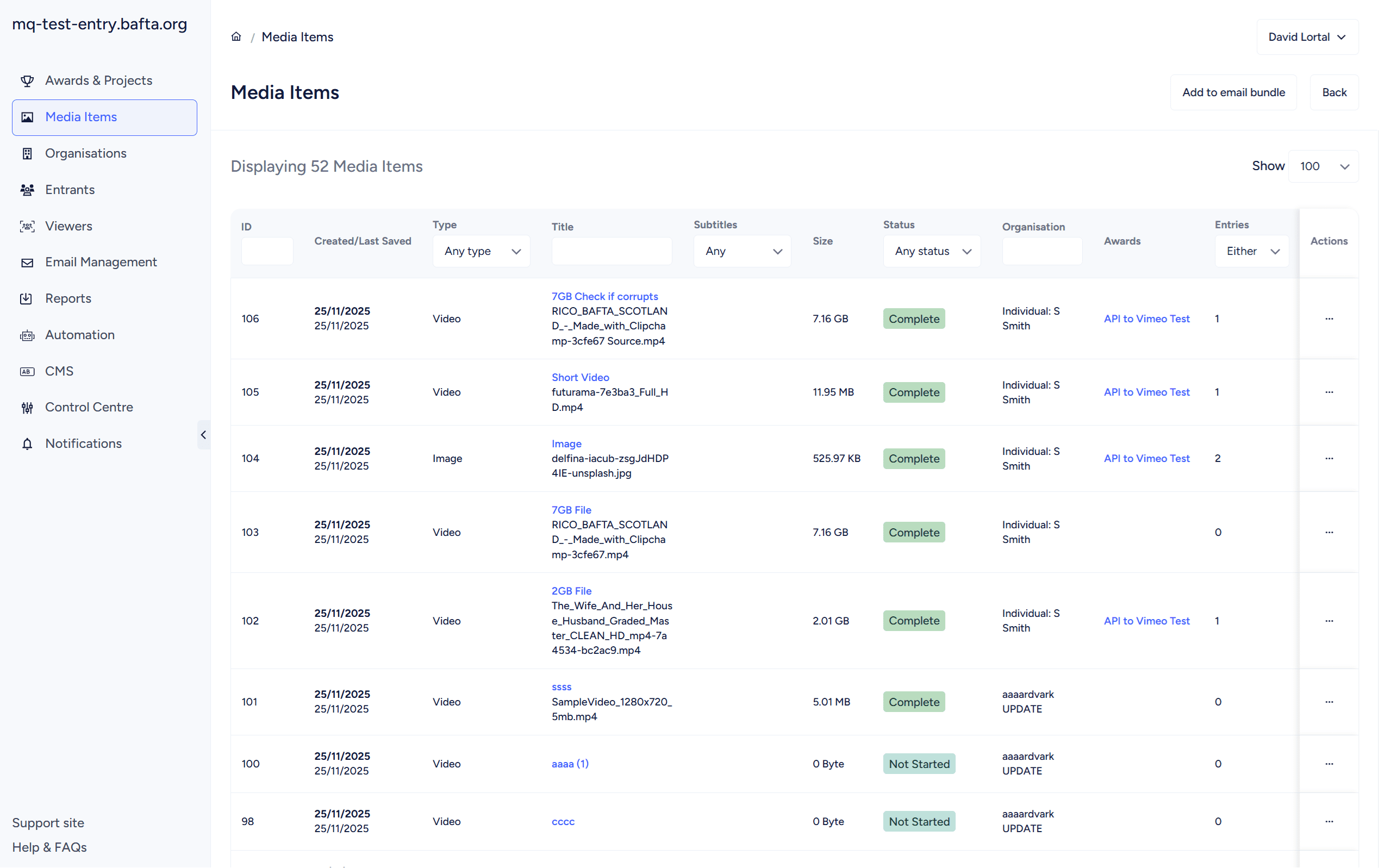Screen dimensions: 1379x868
Task: Open the Any status filter dropdown
Action: [931, 251]
